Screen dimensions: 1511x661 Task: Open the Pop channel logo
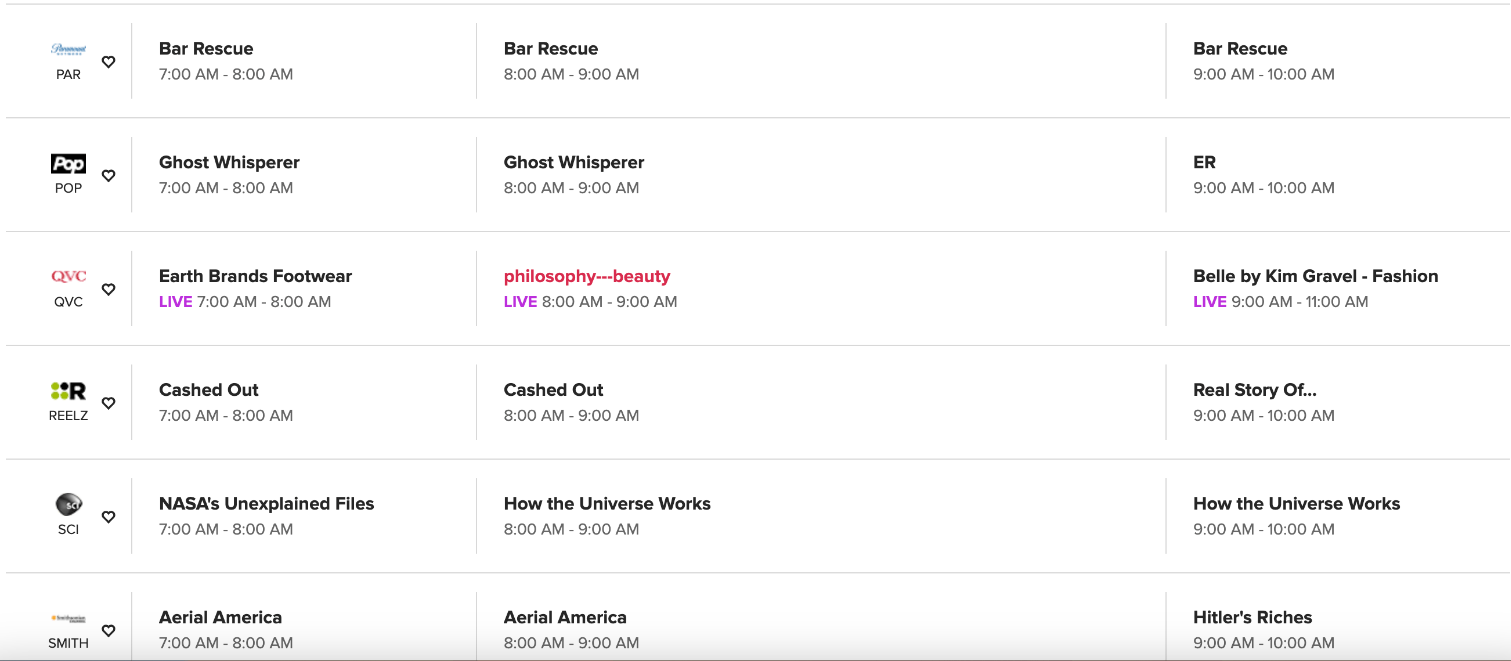coord(68,164)
